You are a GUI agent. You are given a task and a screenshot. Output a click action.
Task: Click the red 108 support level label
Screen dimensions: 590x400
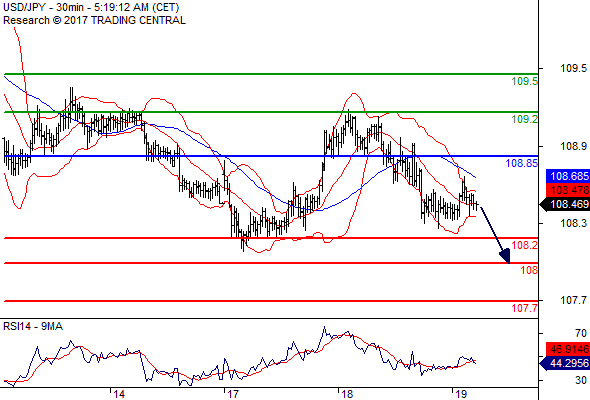click(x=529, y=270)
